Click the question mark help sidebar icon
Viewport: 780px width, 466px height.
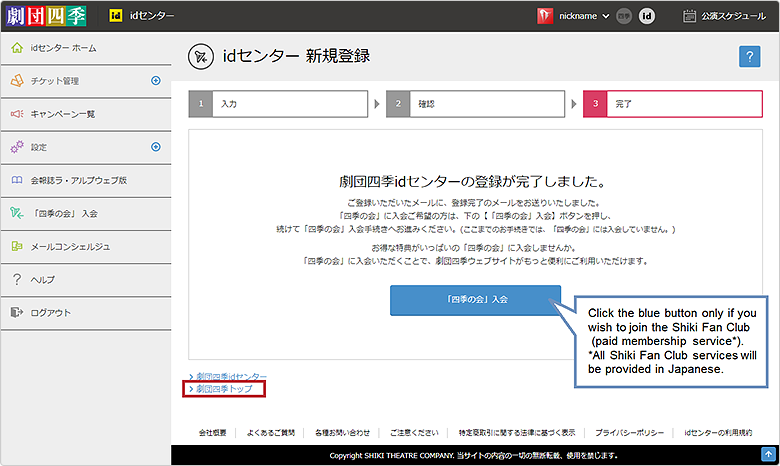point(17,279)
